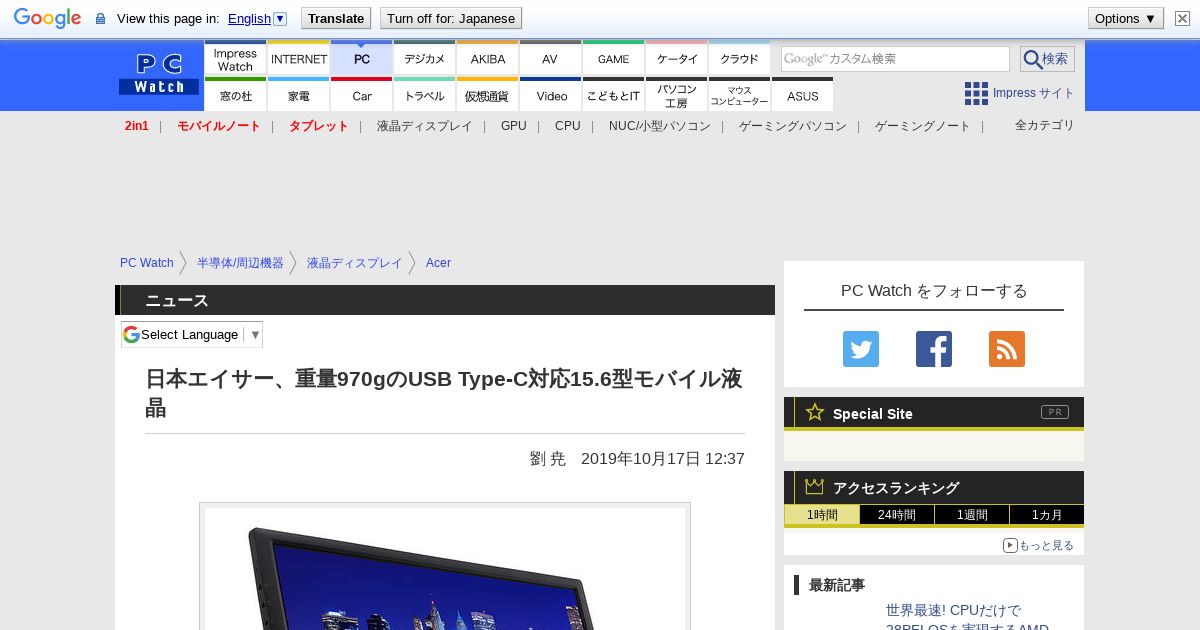The height and width of the screenshot is (630, 1200).
Task: Go to the ゲーミングノート category
Action: 923,126
